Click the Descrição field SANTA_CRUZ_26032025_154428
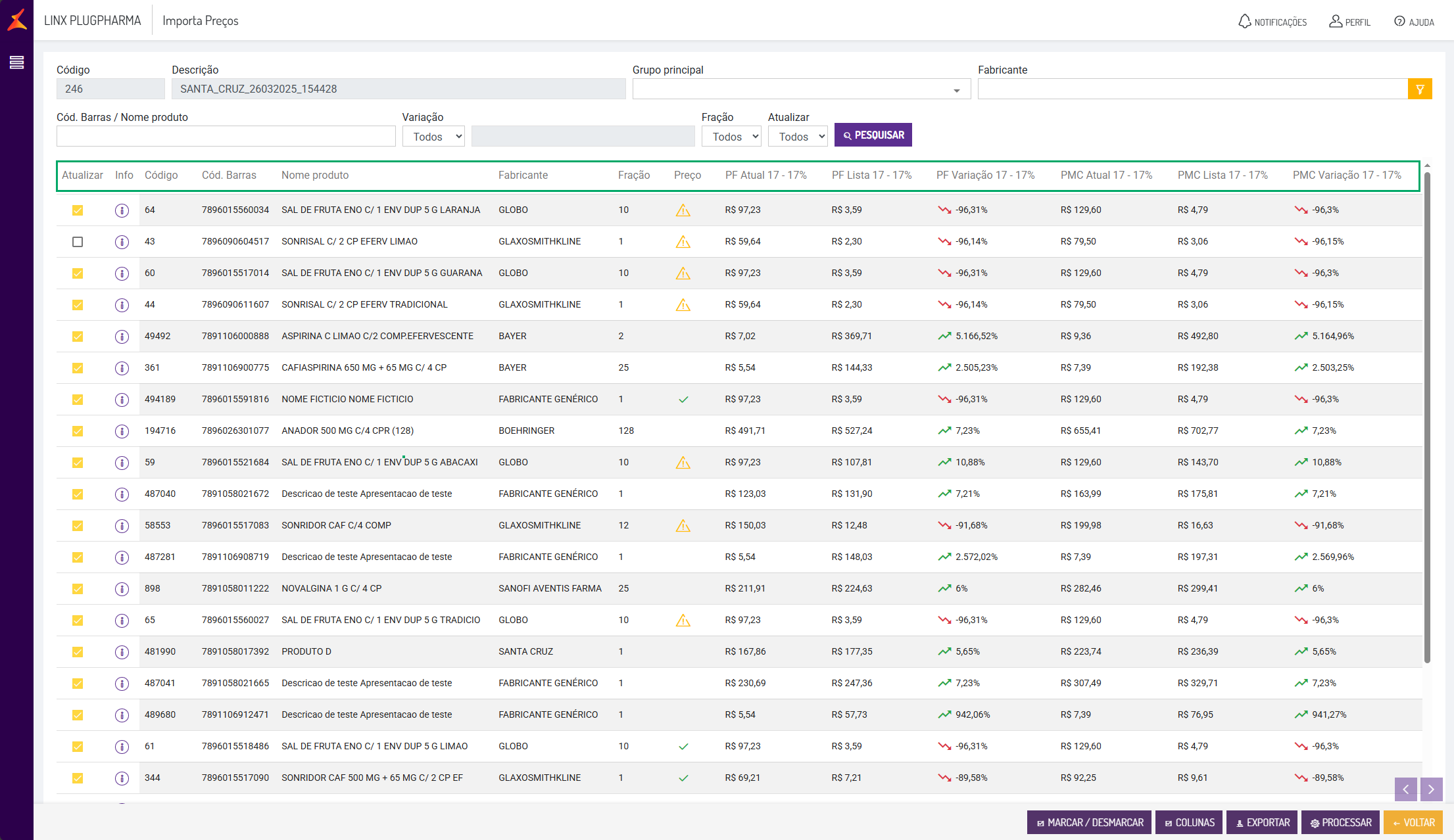 [399, 89]
